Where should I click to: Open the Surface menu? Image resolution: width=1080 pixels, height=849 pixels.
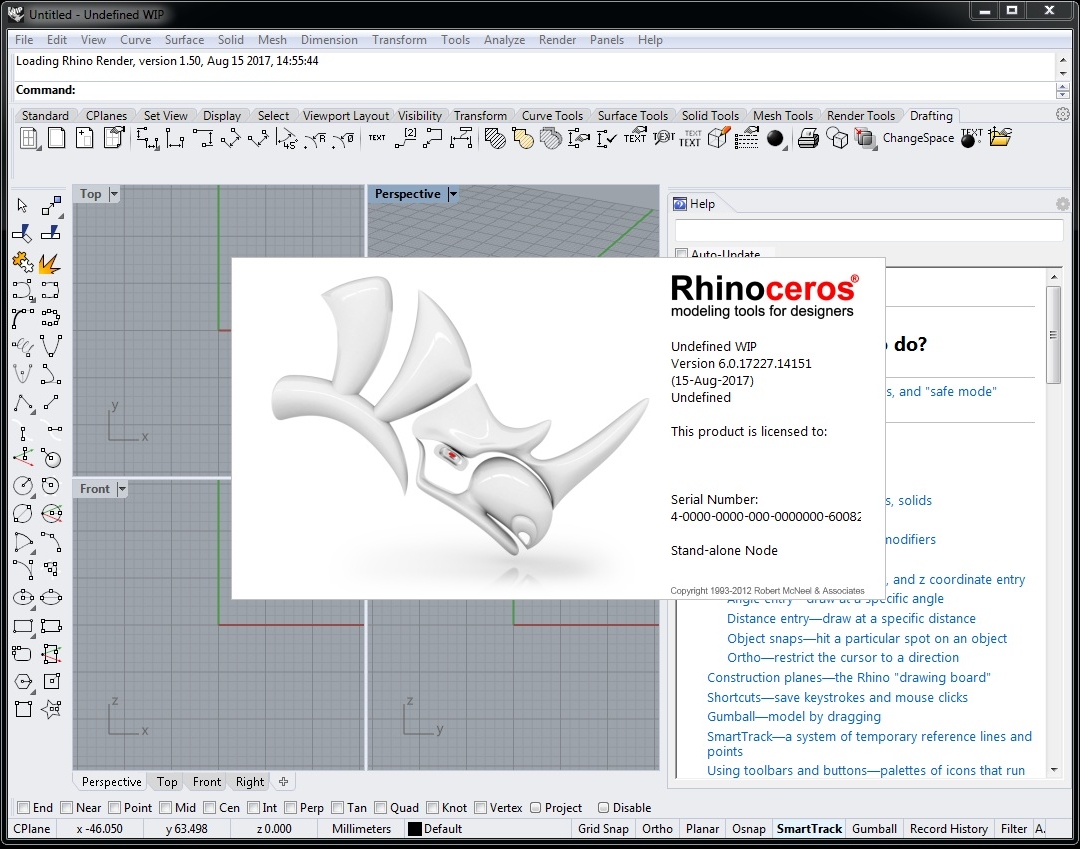tap(184, 40)
